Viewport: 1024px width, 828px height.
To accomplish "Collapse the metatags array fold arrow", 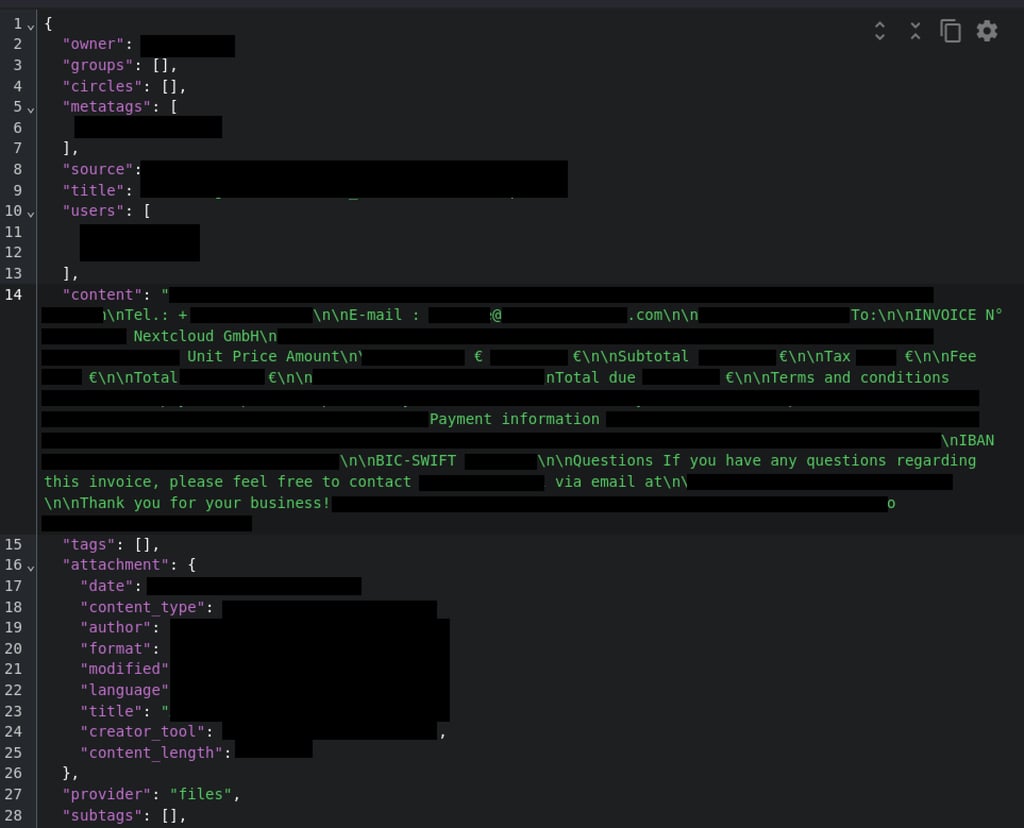I will pyautogui.click(x=31, y=110).
